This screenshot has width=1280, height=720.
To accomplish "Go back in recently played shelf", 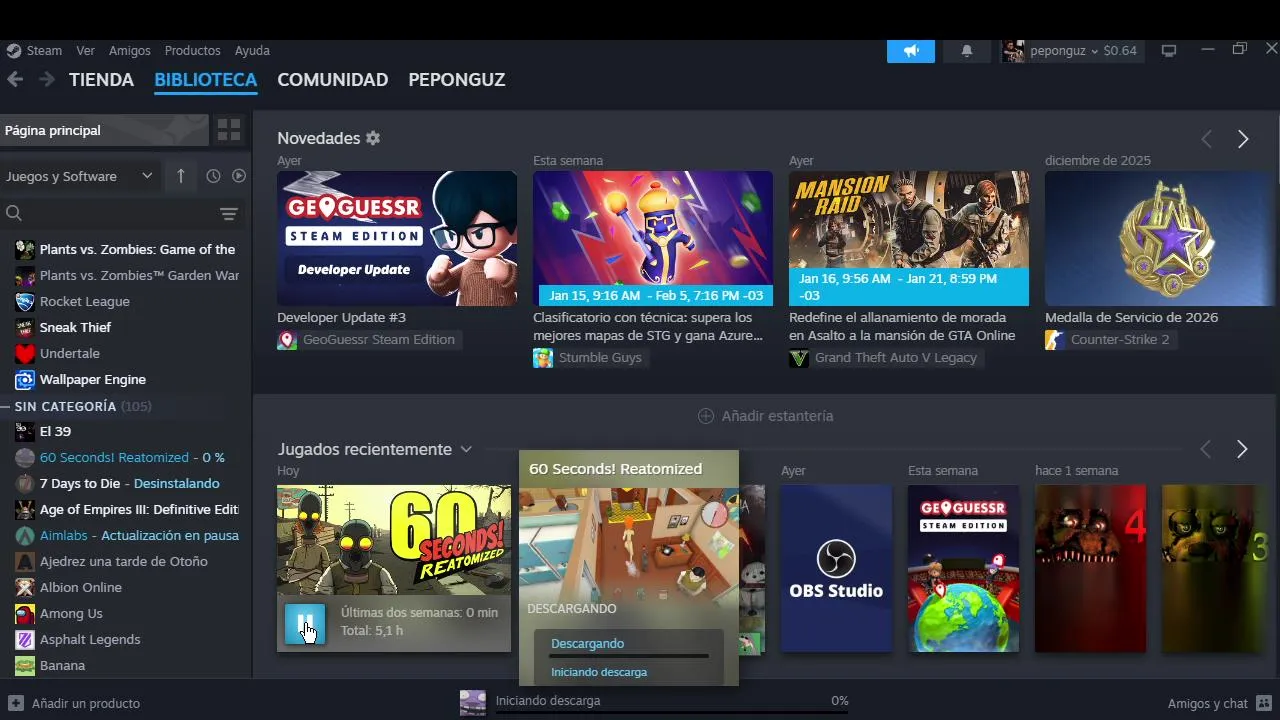I will click(x=1206, y=450).
